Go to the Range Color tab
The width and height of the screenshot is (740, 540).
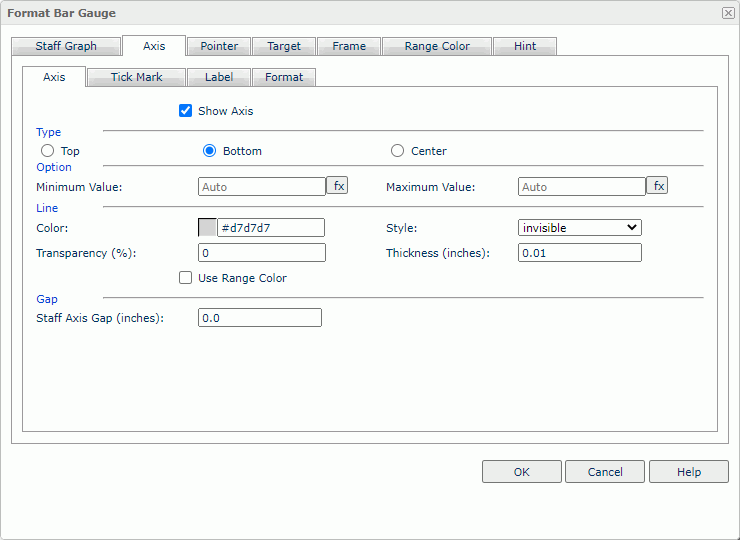tap(437, 46)
